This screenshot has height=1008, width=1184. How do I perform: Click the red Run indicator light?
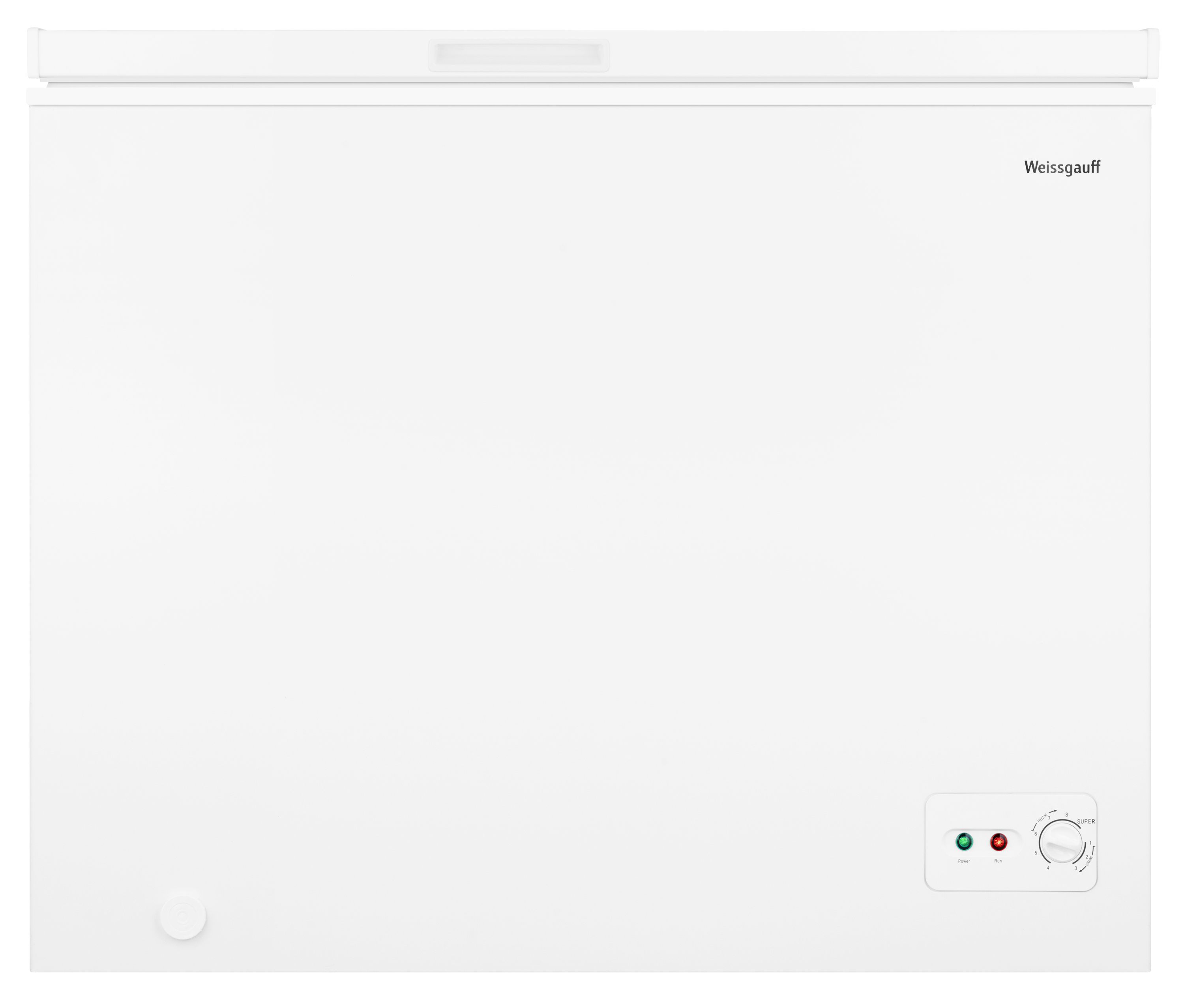[x=999, y=842]
